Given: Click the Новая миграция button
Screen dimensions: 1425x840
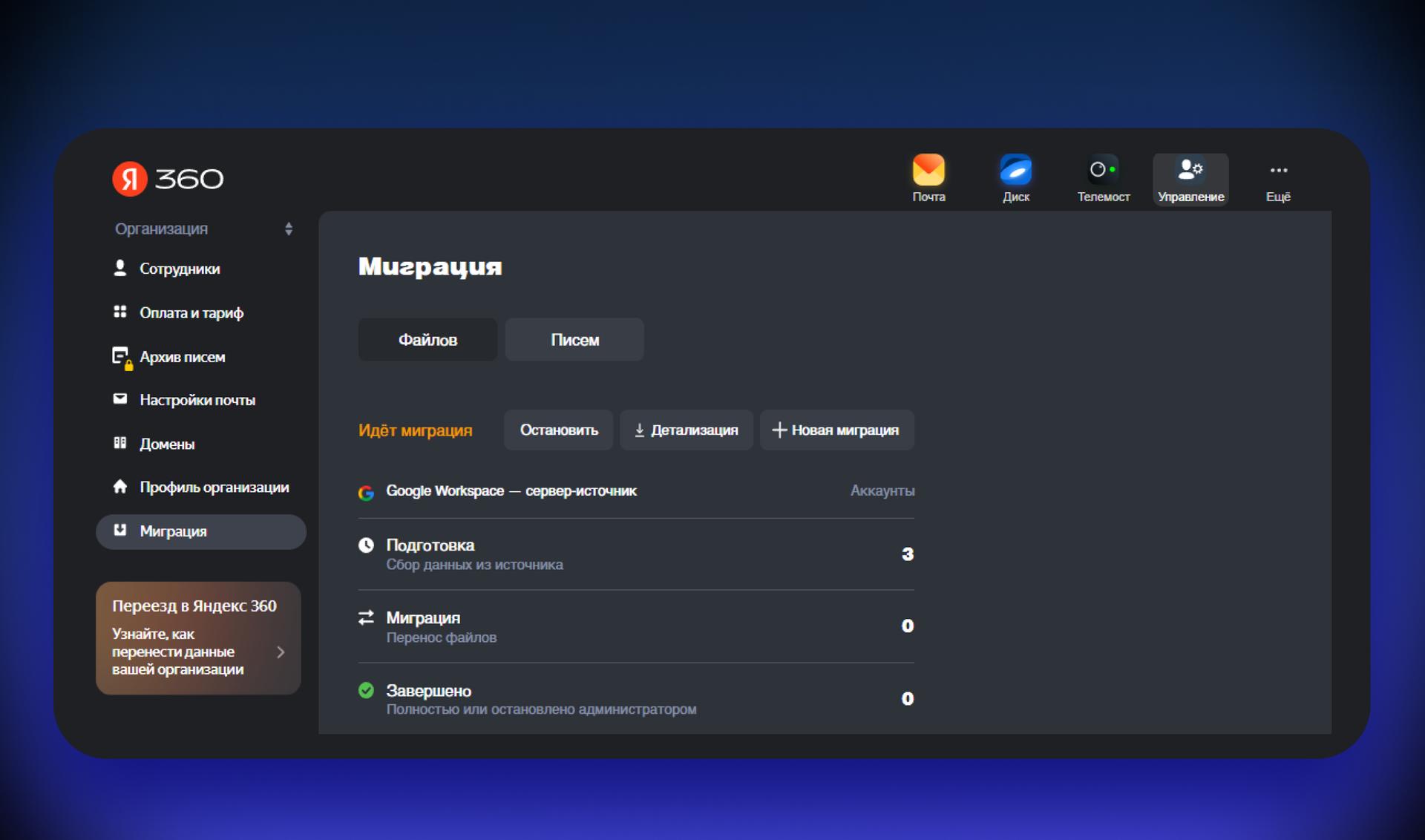Looking at the screenshot, I should pos(836,430).
